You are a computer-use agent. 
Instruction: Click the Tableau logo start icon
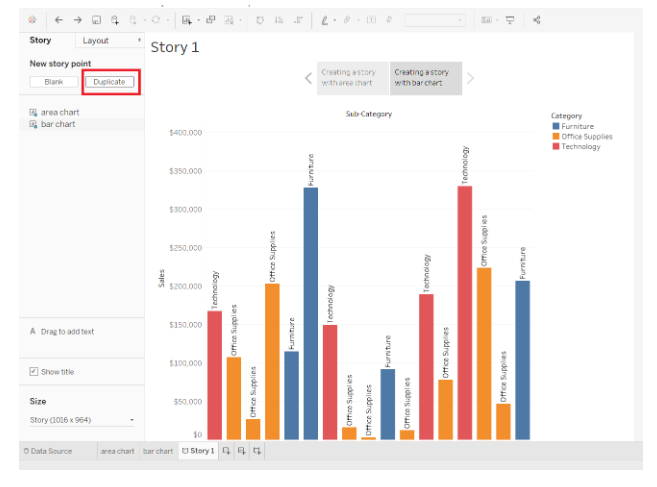33,19
